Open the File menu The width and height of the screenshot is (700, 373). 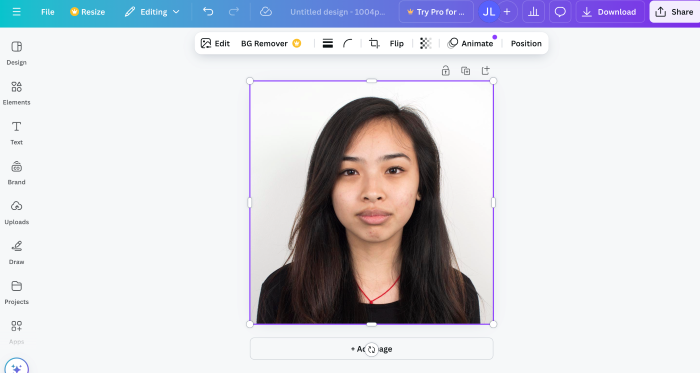point(48,12)
